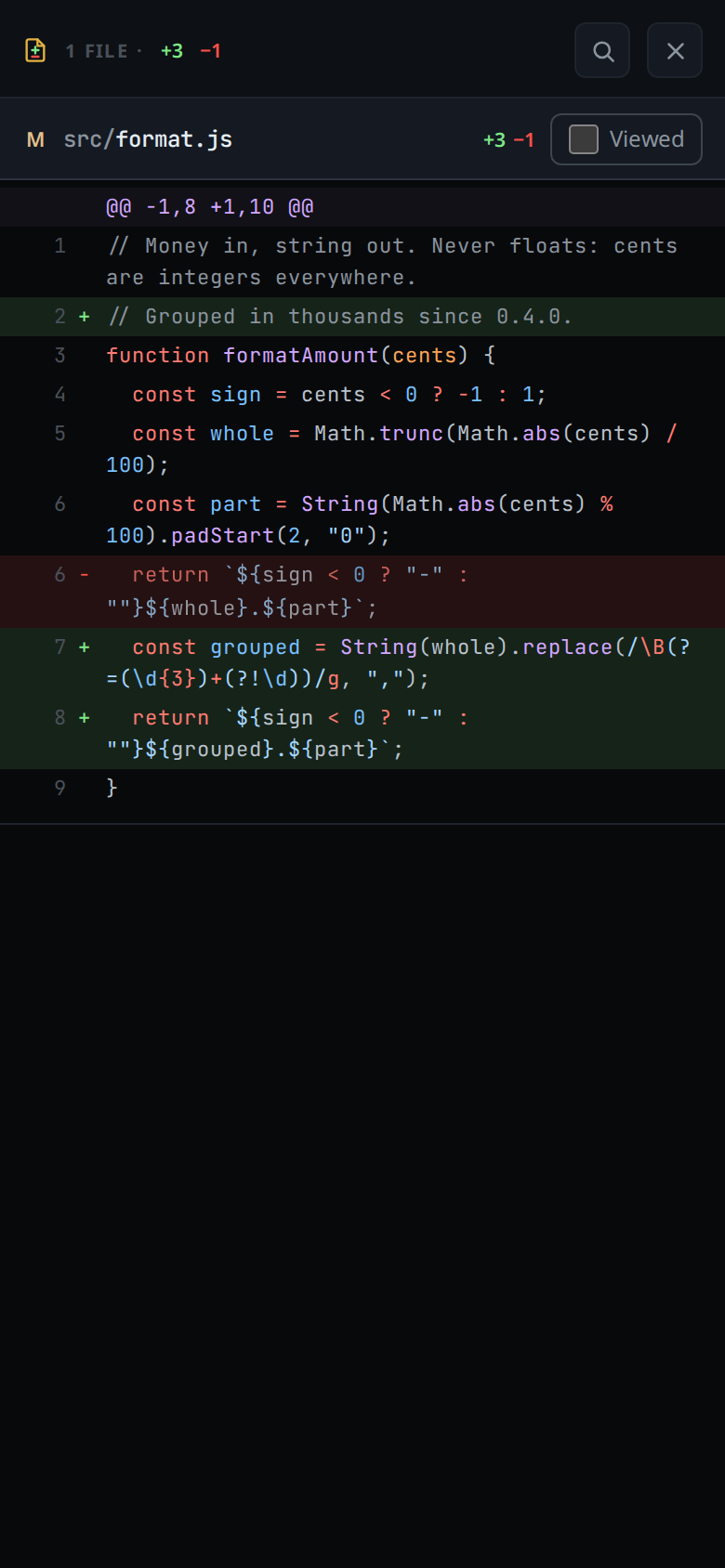725x1568 pixels.
Task: Click line number 2 in the gutter
Action: tap(59, 317)
